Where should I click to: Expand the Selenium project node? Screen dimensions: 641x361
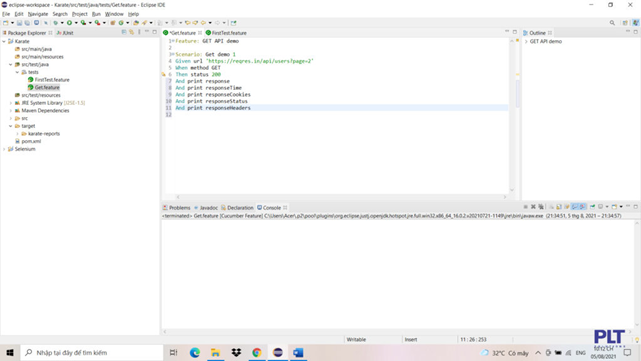point(4,149)
